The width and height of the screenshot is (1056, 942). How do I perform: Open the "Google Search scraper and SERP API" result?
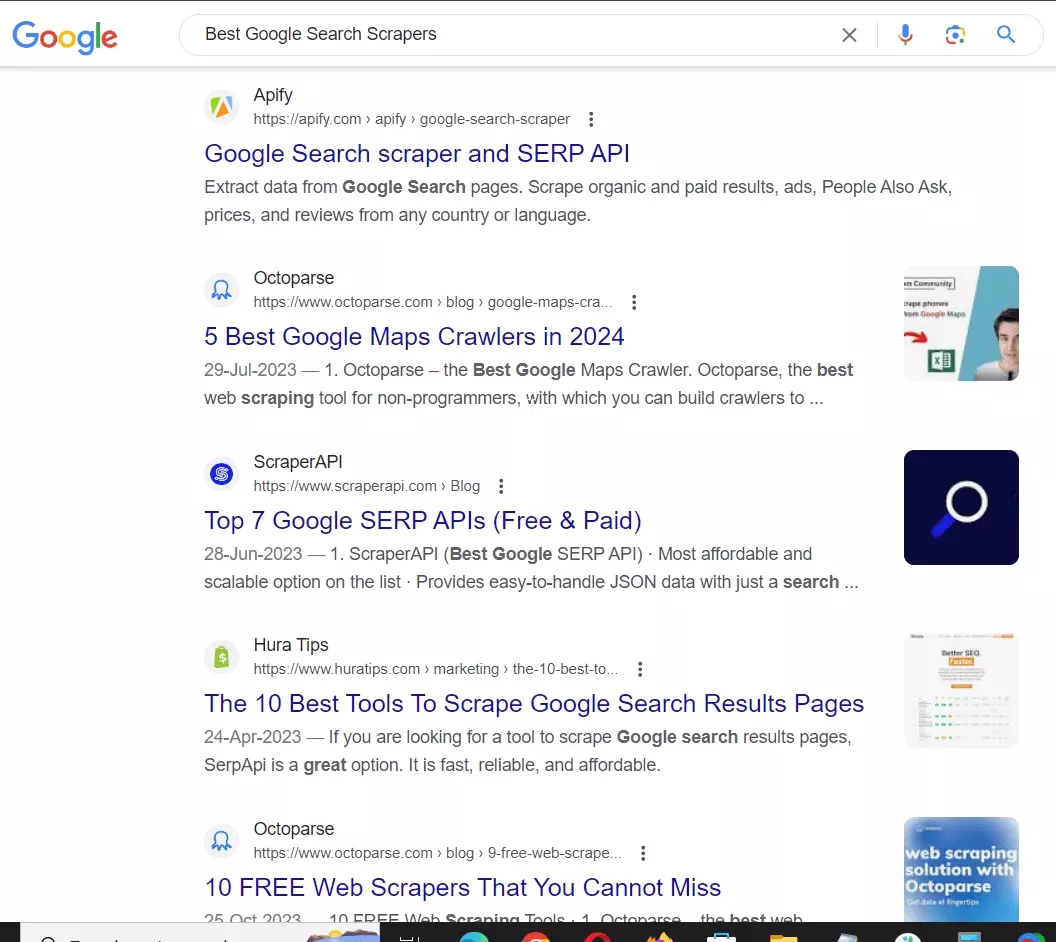[417, 153]
